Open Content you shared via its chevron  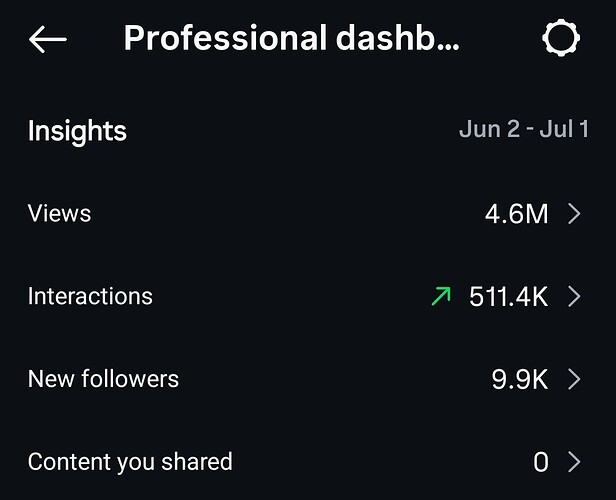[574, 462]
